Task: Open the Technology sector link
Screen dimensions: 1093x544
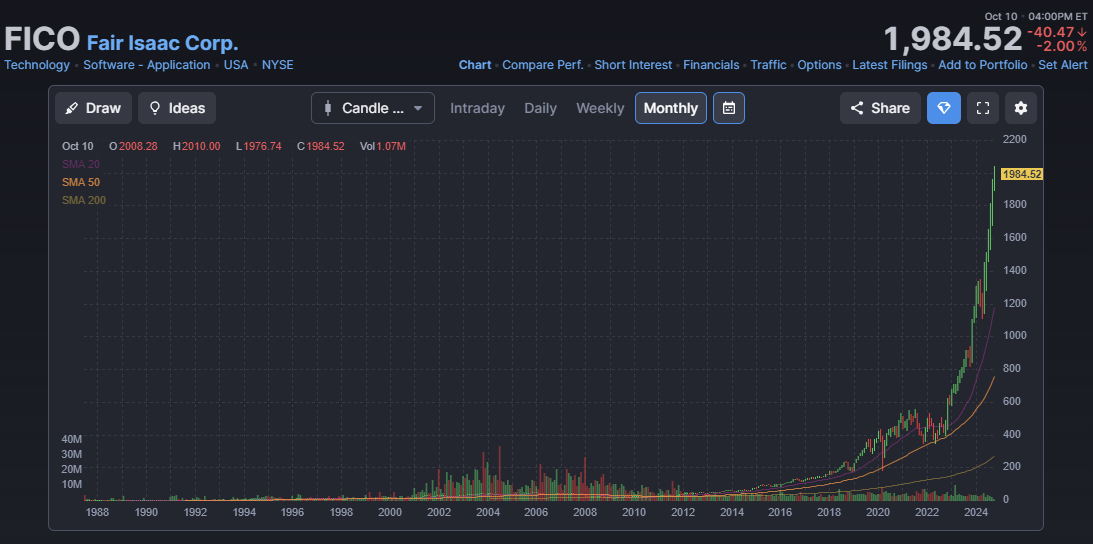Action: [37, 65]
